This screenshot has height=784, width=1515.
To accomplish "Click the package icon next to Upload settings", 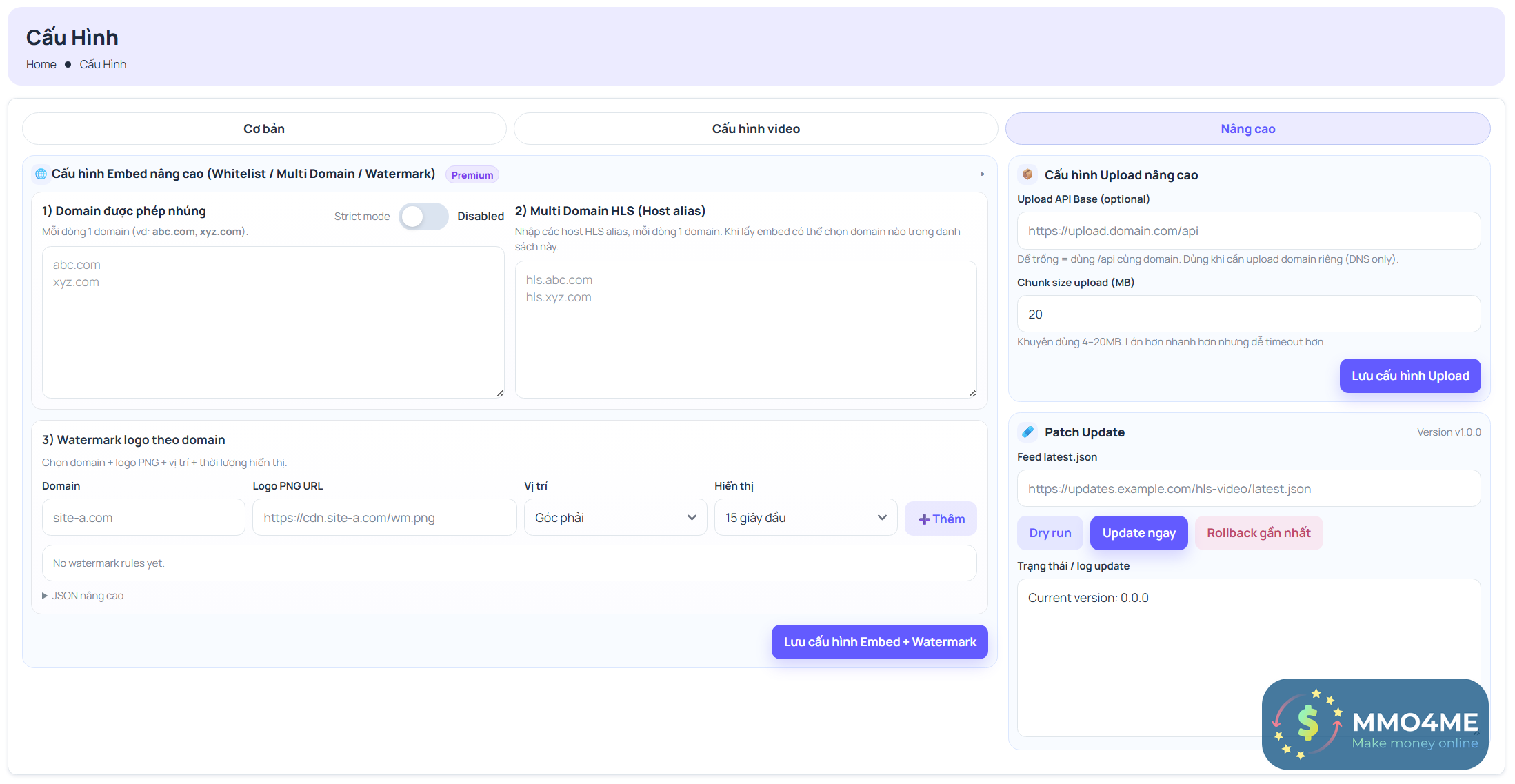I will [1027, 174].
